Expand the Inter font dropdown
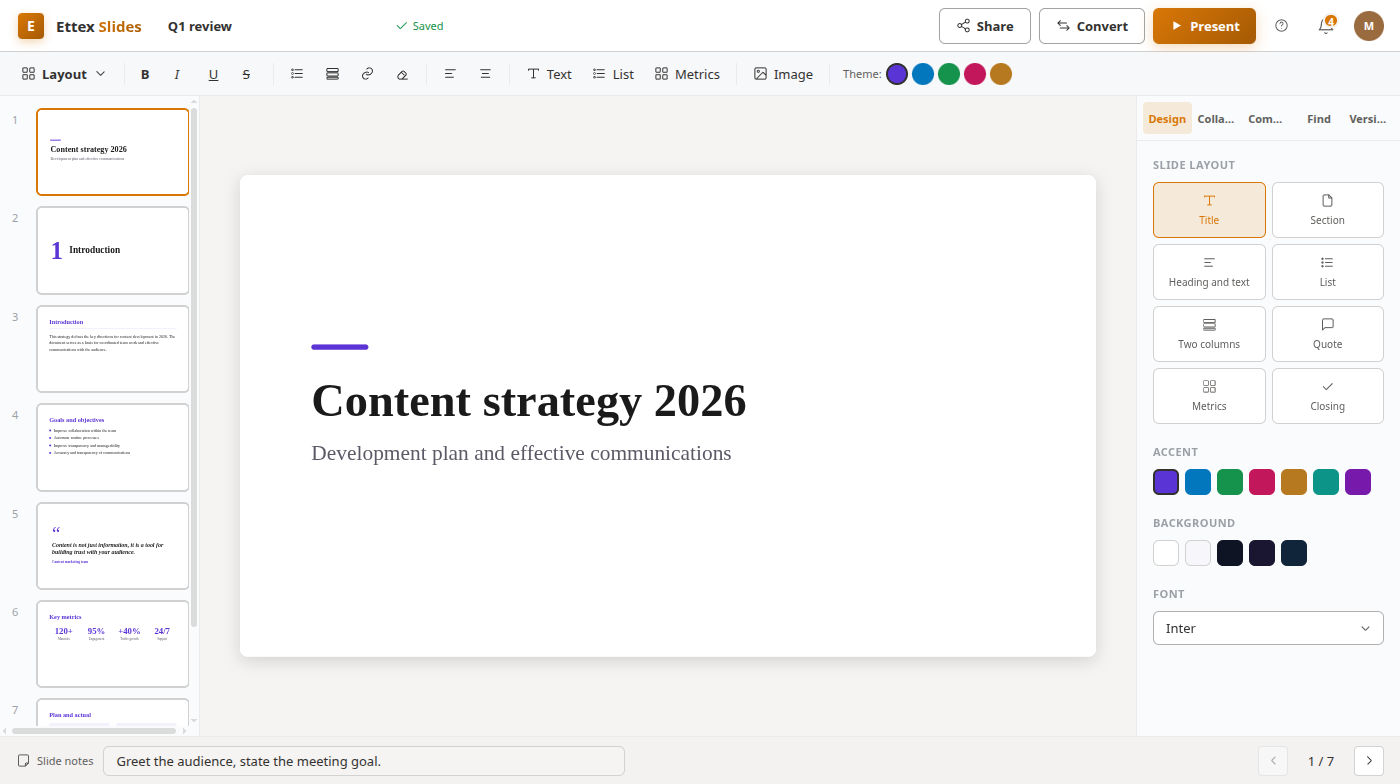This screenshot has height=784, width=1400. click(x=1268, y=628)
